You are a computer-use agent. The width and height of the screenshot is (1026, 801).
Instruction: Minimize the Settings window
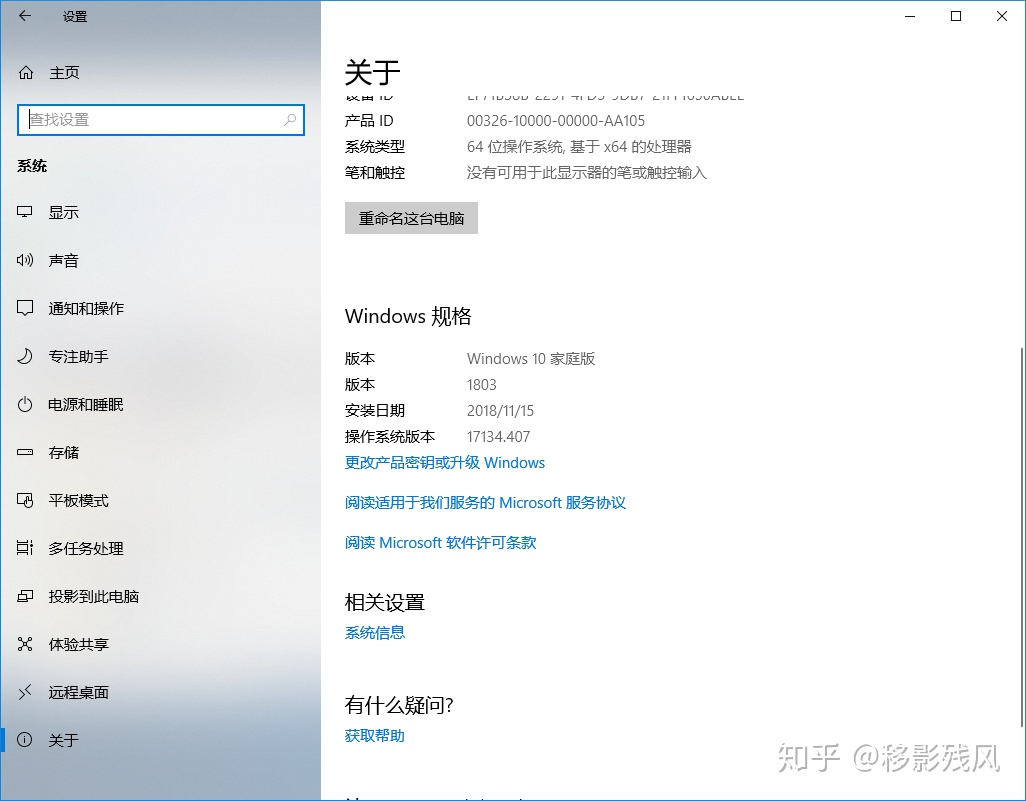(x=910, y=16)
